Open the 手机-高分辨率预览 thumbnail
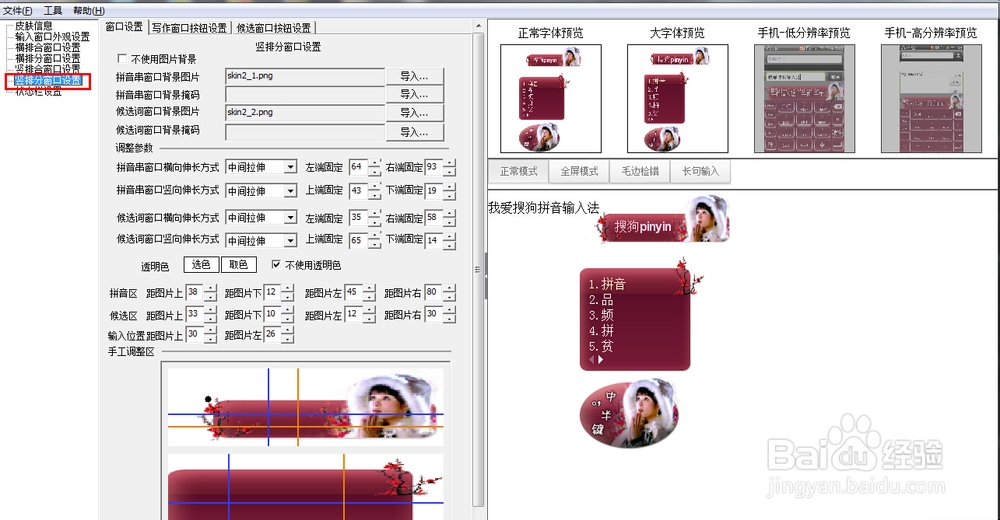The width and height of the screenshot is (1000, 520). click(x=931, y=98)
